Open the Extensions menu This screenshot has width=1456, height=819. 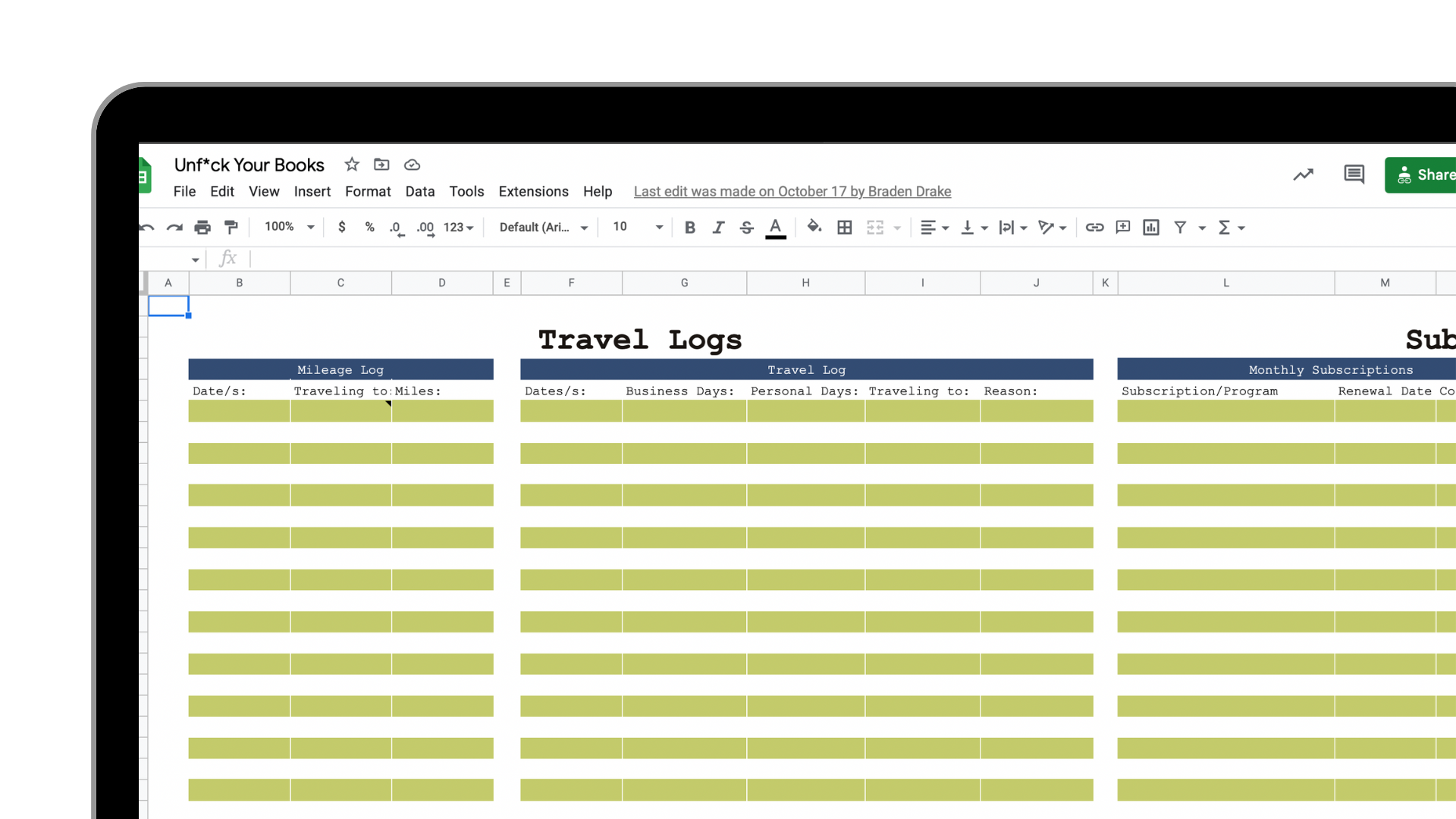(533, 192)
